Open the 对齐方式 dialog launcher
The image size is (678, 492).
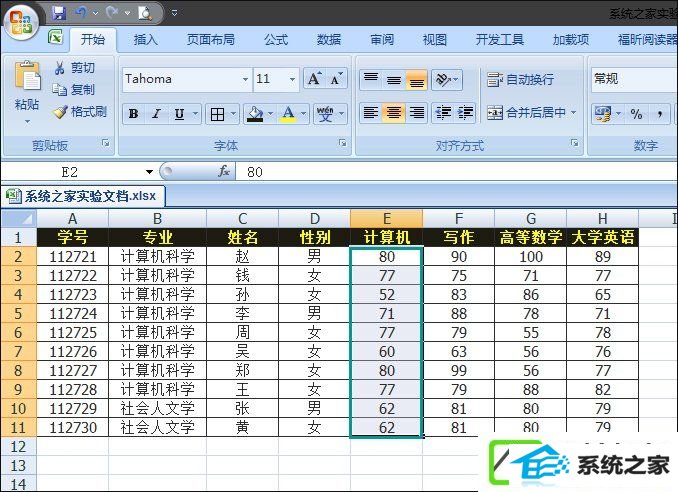[x=574, y=143]
